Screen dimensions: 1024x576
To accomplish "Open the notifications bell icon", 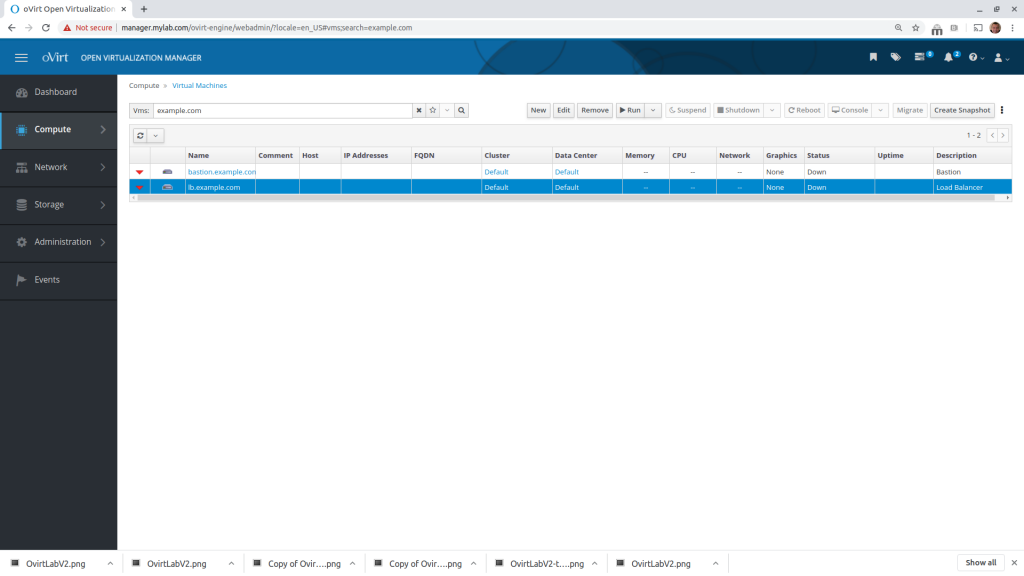I will pyautogui.click(x=950, y=57).
